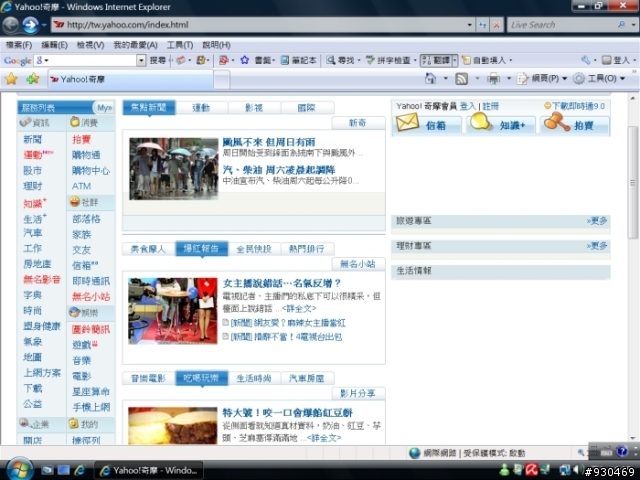The image size is (640, 480).
Task: Click Show Desktop quick launch icon
Action: [x=63, y=470]
